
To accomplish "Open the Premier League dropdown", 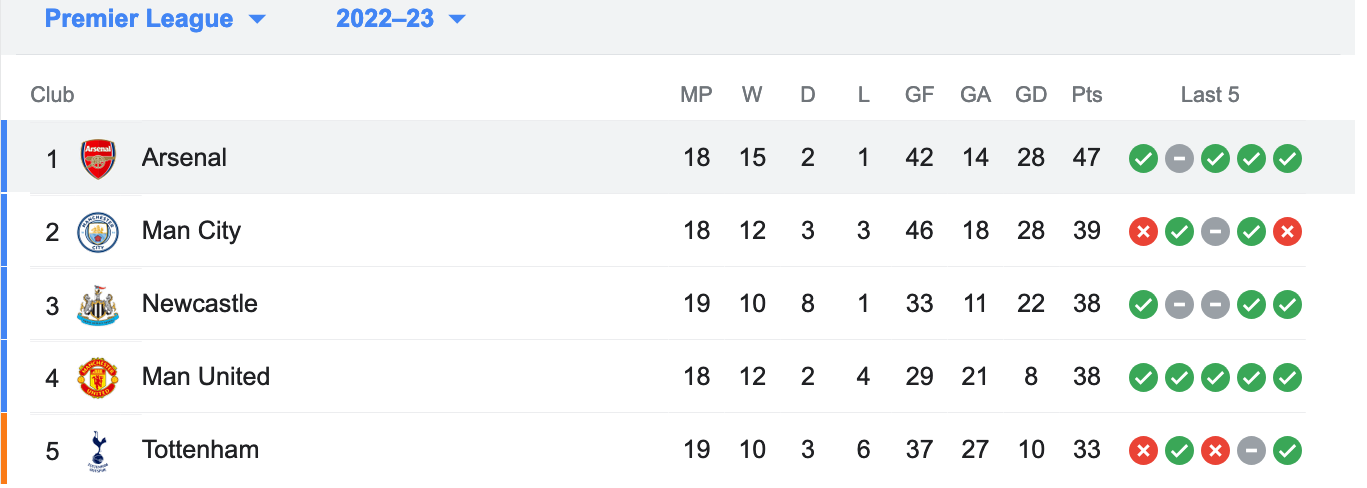I will (155, 18).
